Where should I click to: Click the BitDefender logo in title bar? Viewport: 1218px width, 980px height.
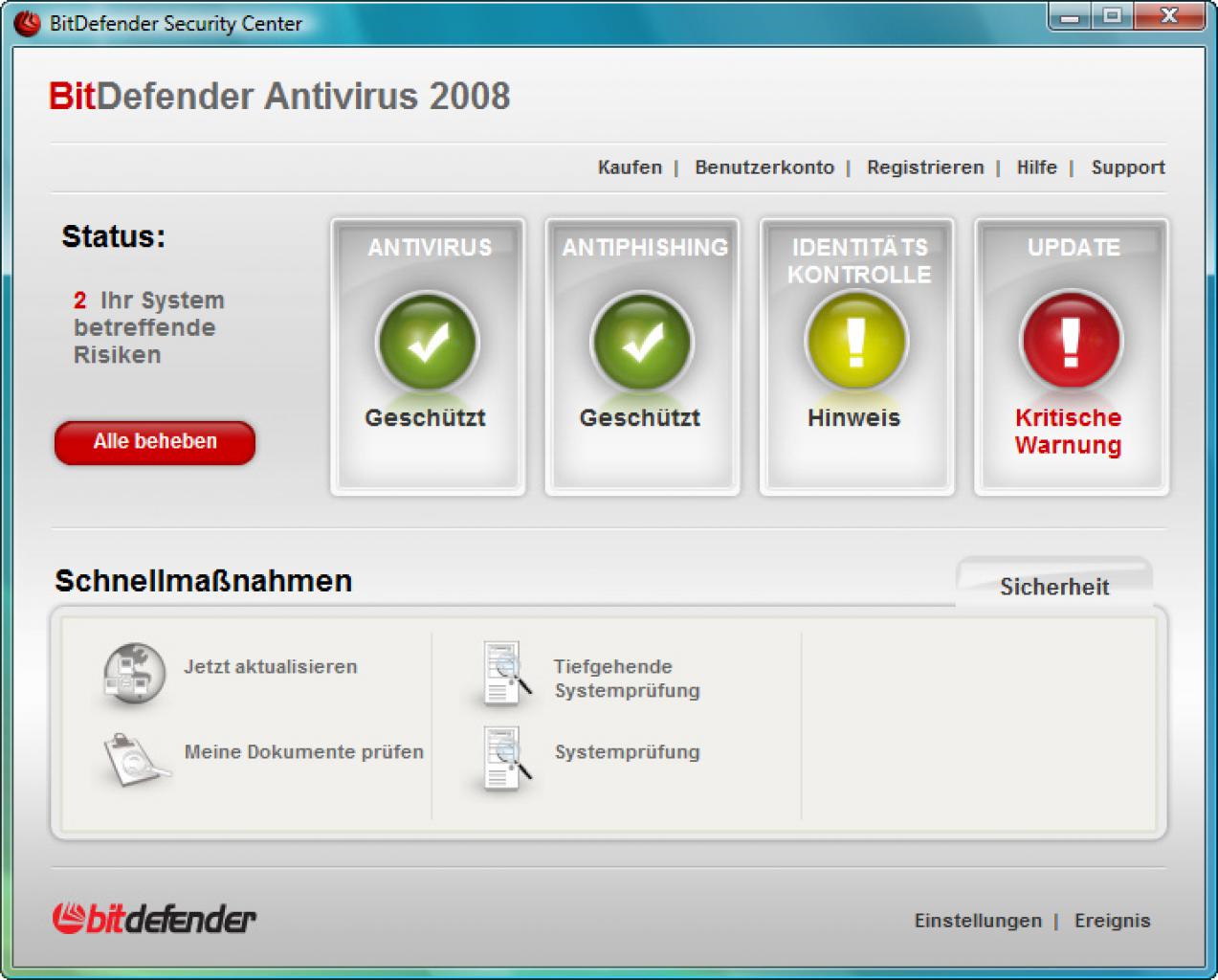pyautogui.click(x=27, y=23)
